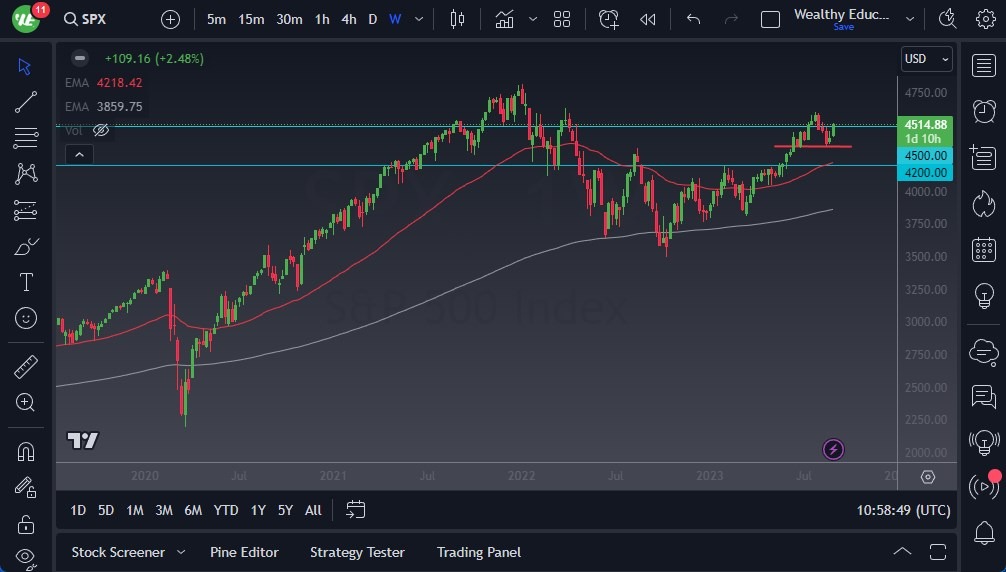This screenshot has height=572, width=1006.
Task: Expand the Stock Screener dropdown arrow
Action: point(181,552)
